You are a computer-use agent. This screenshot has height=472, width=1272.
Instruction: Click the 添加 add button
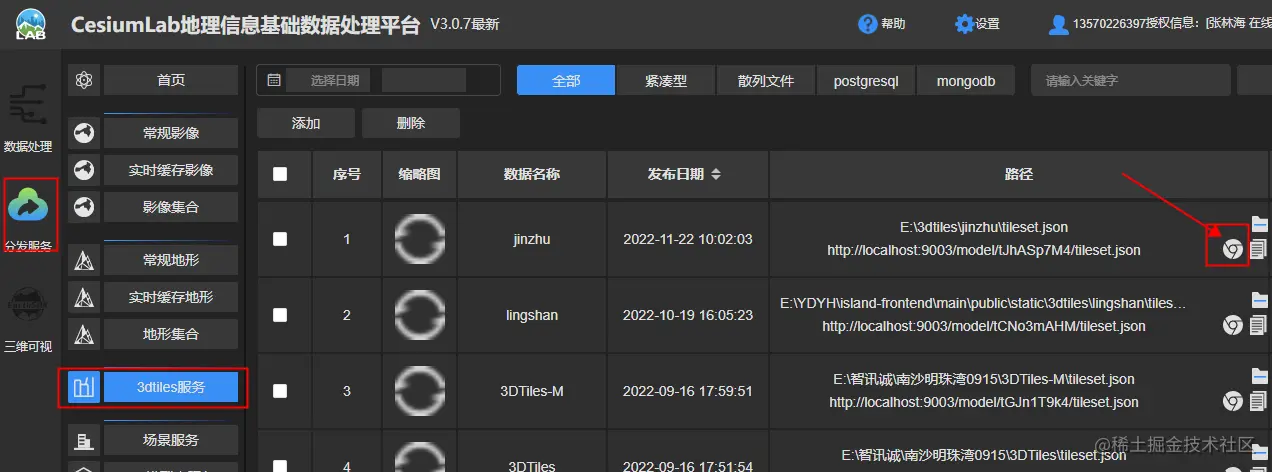[x=306, y=123]
